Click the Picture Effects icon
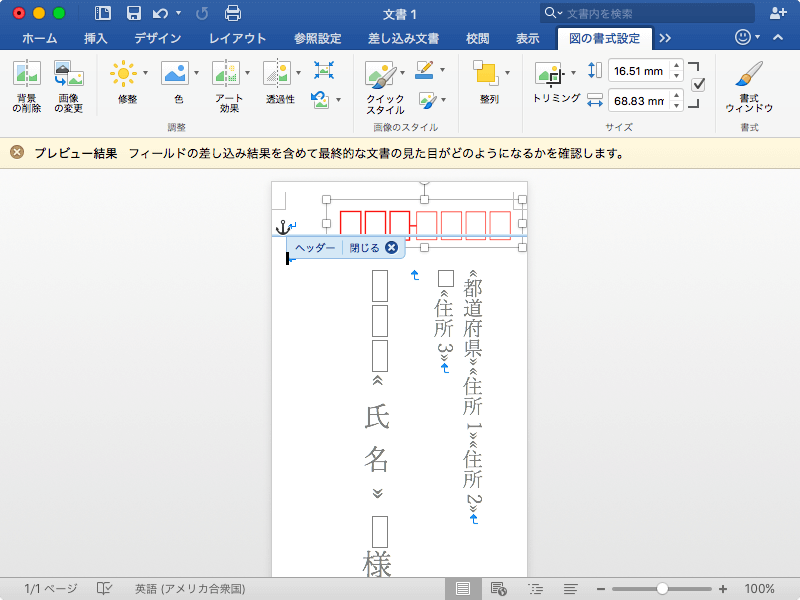The height and width of the screenshot is (600, 800). pyautogui.click(x=428, y=100)
